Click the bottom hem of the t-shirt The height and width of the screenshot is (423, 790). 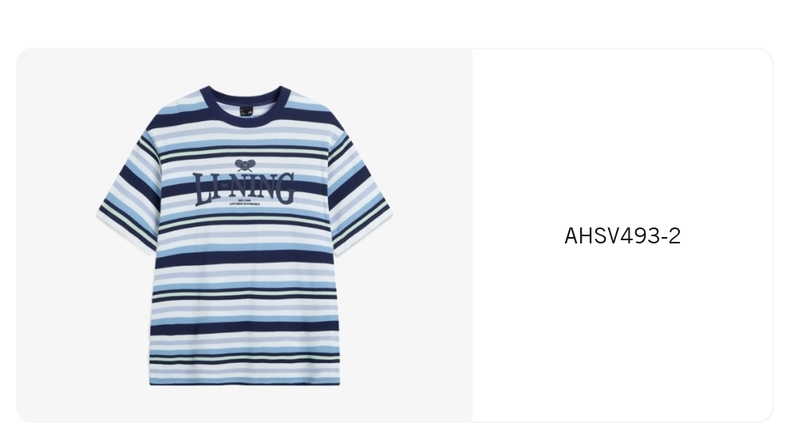click(245, 381)
